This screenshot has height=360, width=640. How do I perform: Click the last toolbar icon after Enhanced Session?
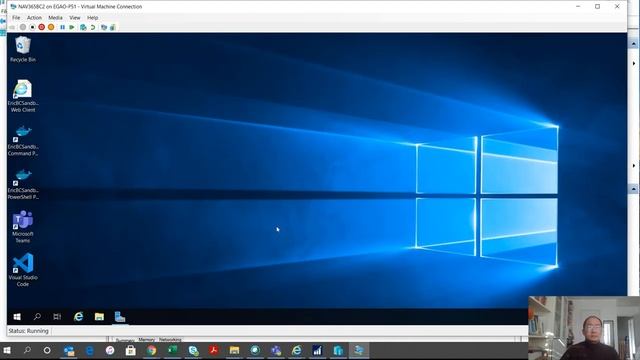(x=113, y=27)
